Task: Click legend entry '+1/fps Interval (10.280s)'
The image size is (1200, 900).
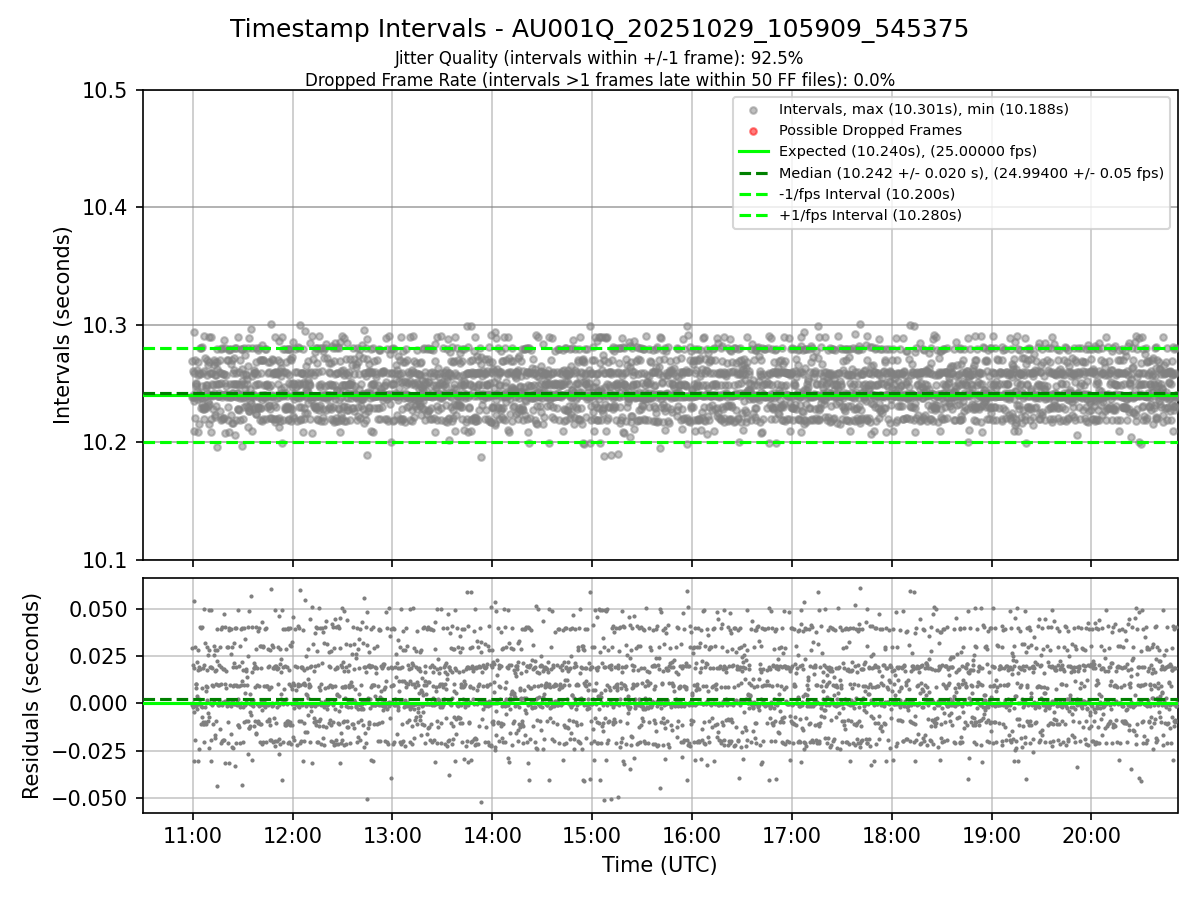Action: [x=870, y=215]
